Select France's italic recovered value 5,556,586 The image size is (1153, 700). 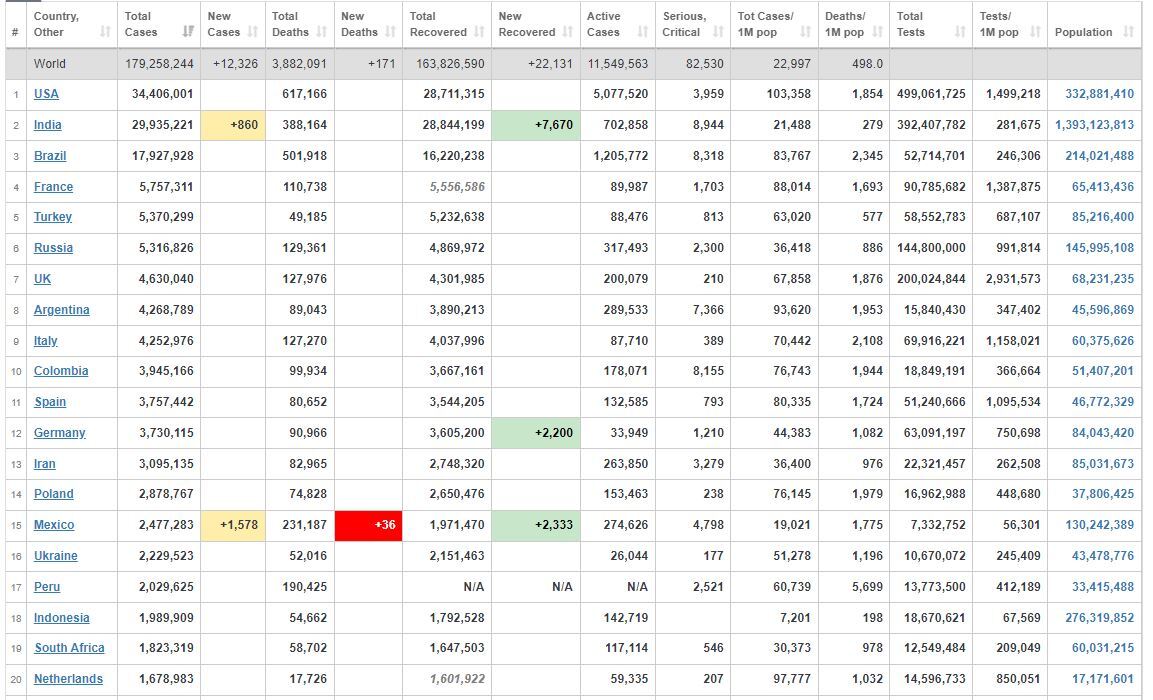click(457, 186)
